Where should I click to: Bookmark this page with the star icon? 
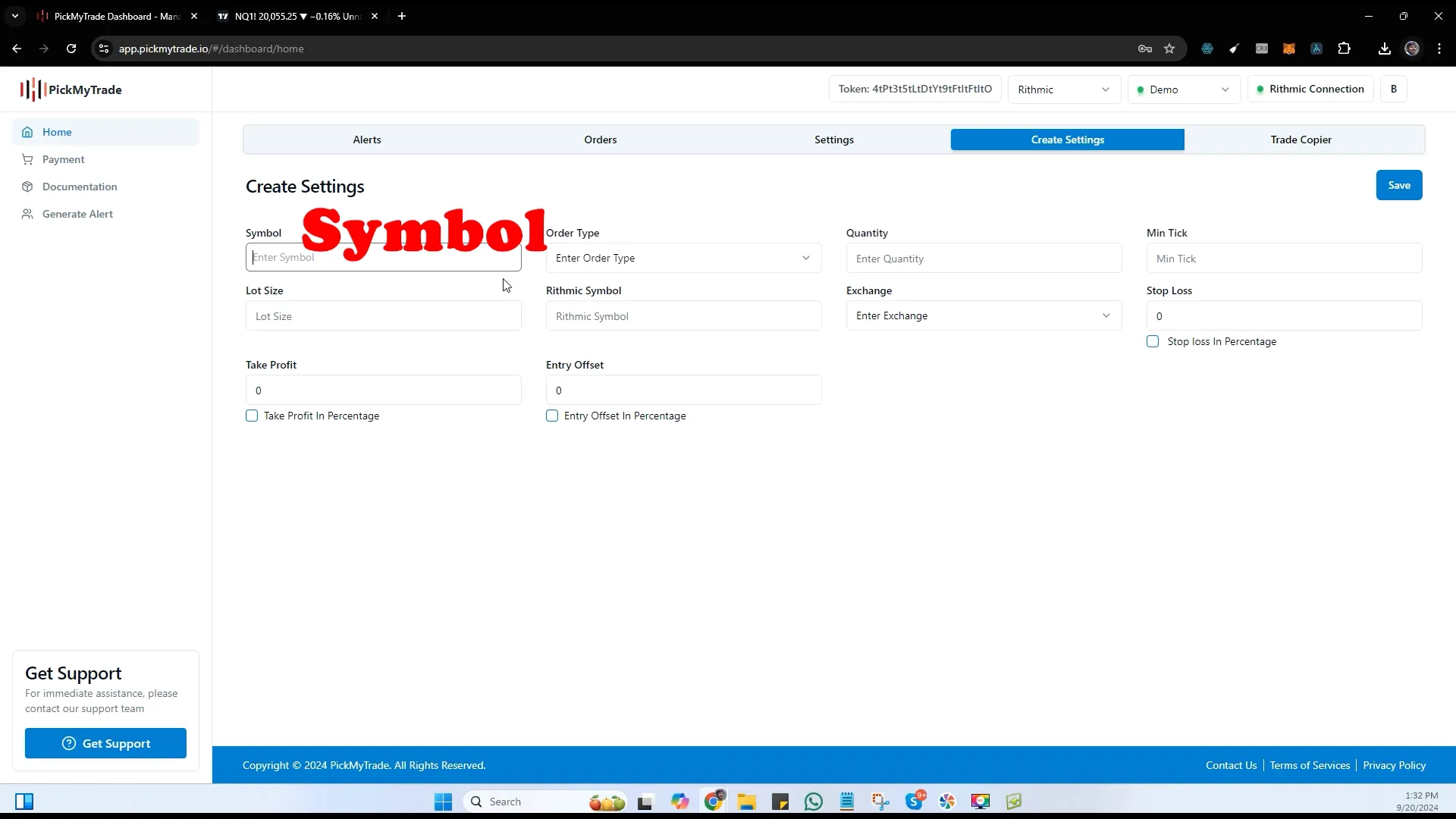(x=1169, y=49)
